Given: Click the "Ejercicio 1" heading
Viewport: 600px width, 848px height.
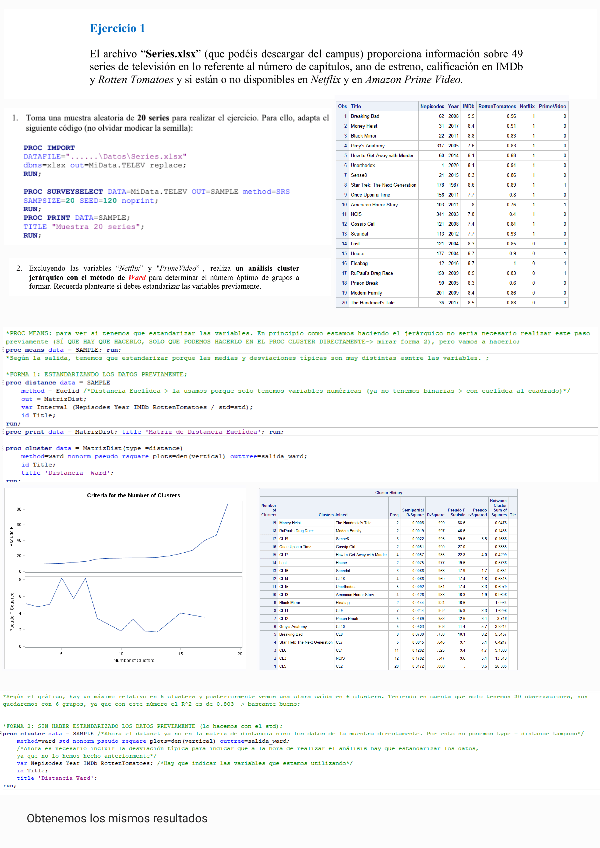Looking at the screenshot, I should [117, 31].
